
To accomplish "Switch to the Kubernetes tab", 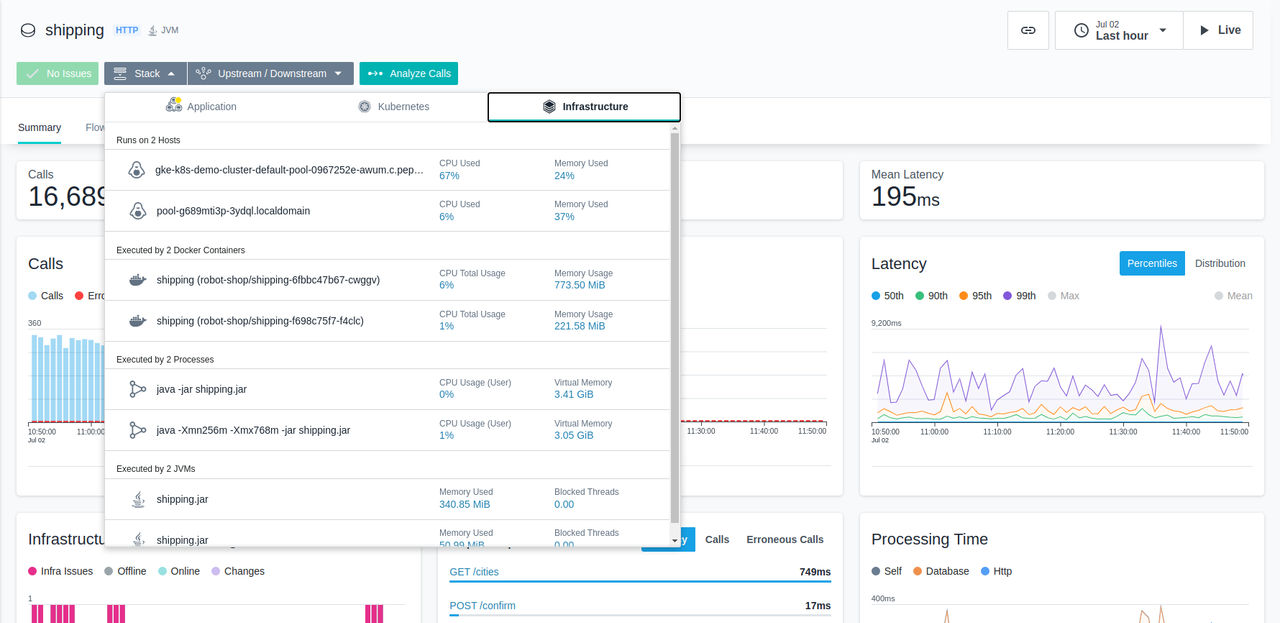I will [x=394, y=106].
